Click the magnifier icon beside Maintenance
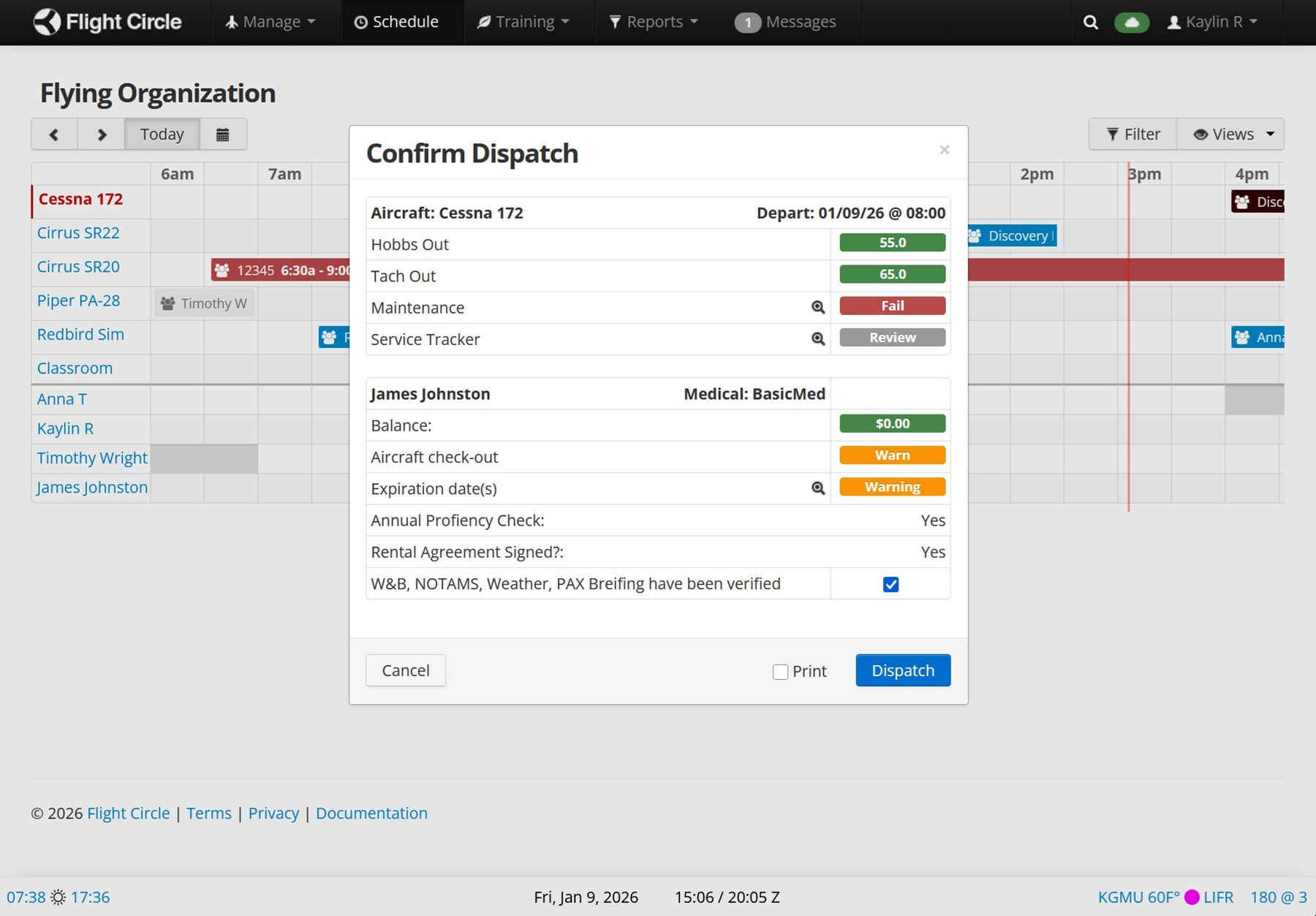The image size is (1316, 916). (x=817, y=307)
